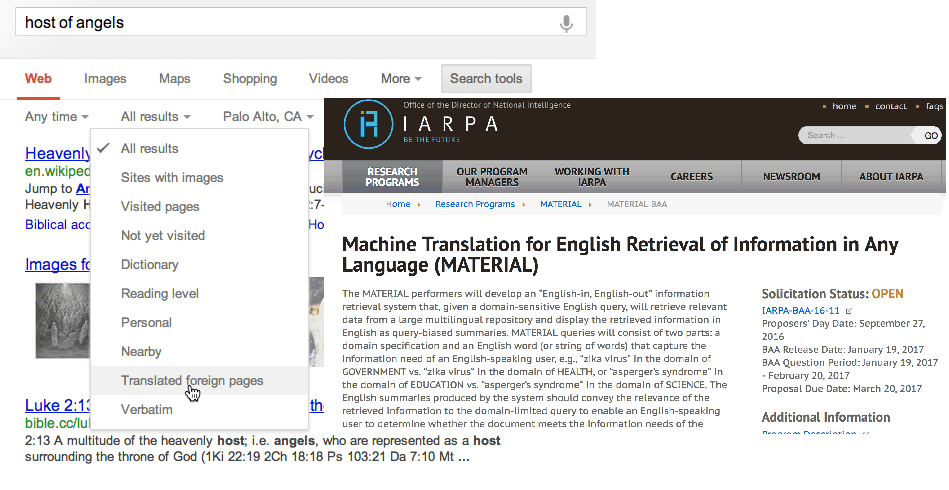Click the 'en.wikiped' green URL
This screenshot has width=949, height=490.
point(57,171)
